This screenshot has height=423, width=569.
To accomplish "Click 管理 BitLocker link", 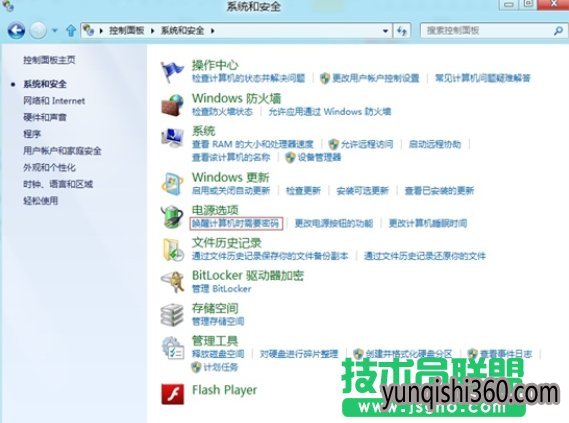I will 222,289.
